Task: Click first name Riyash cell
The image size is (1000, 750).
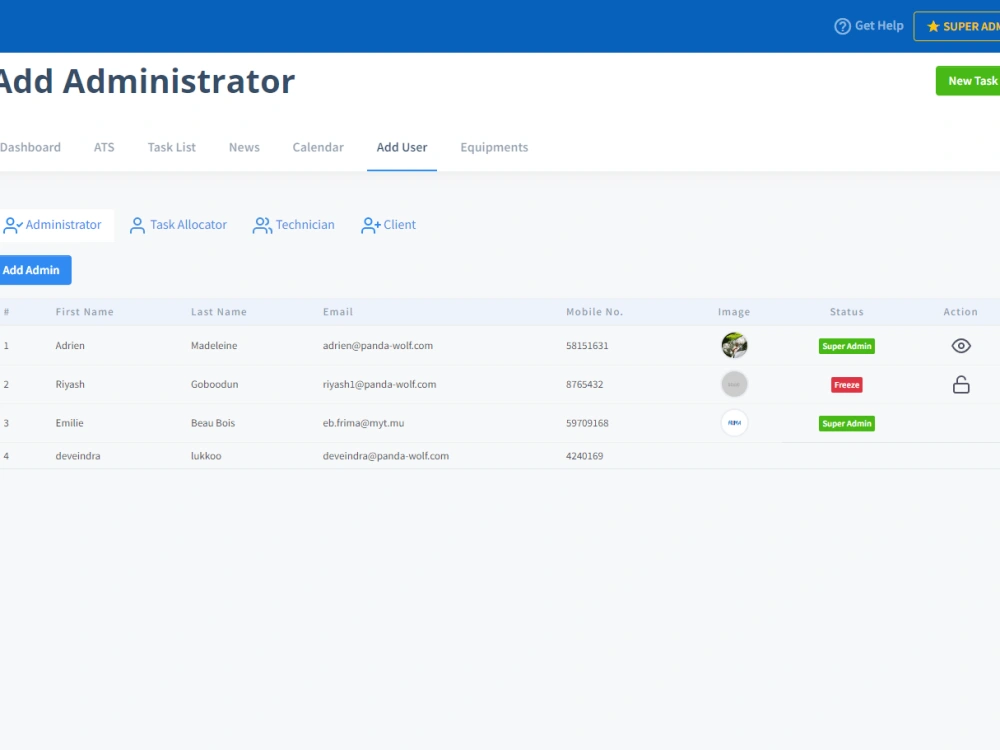Action: 70,385
